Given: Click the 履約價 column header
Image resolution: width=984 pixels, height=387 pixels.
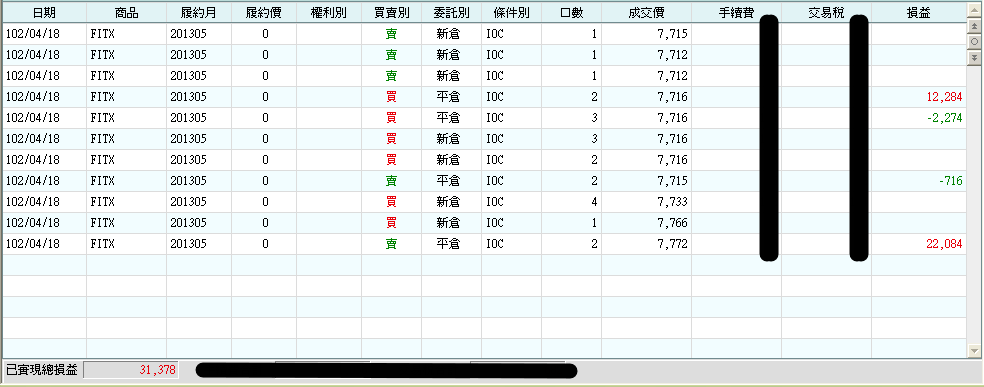Looking at the screenshot, I should (x=264, y=13).
